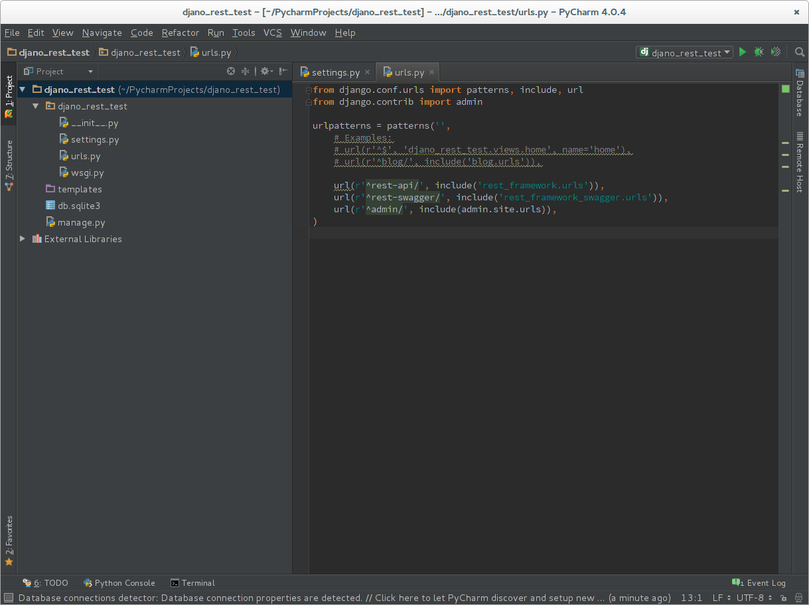Click tool windows quick-access icon in status bar corner

point(8,598)
